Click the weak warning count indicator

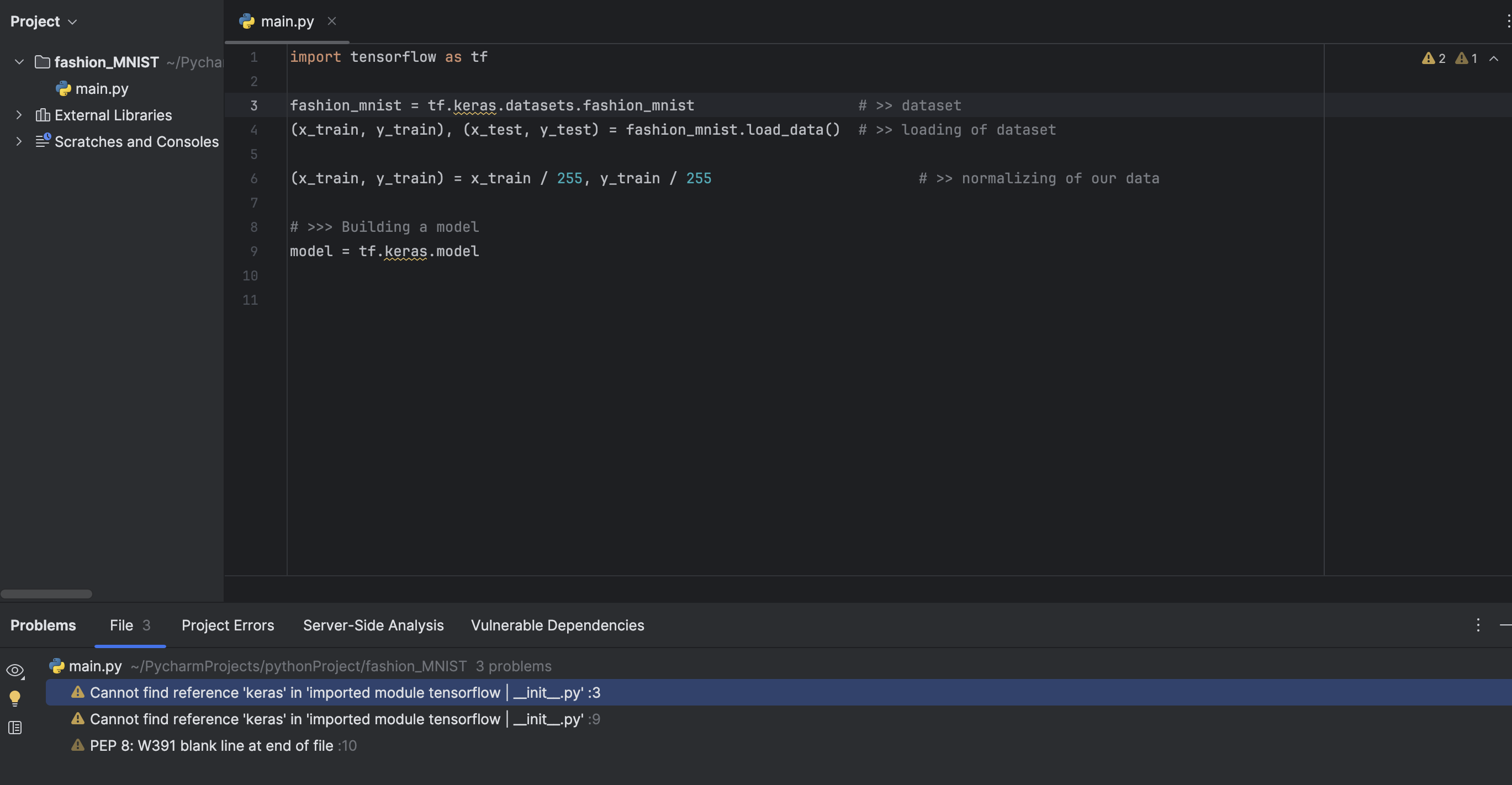1466,59
